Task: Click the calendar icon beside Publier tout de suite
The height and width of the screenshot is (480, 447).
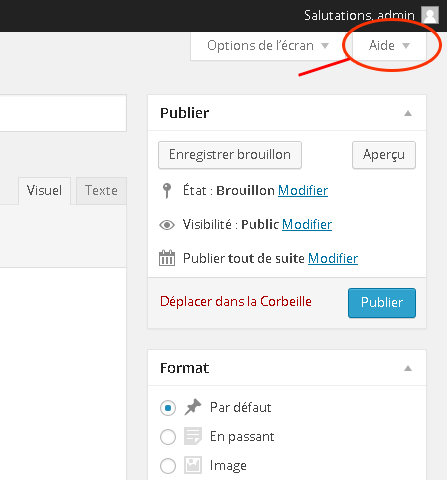Action: tap(167, 258)
